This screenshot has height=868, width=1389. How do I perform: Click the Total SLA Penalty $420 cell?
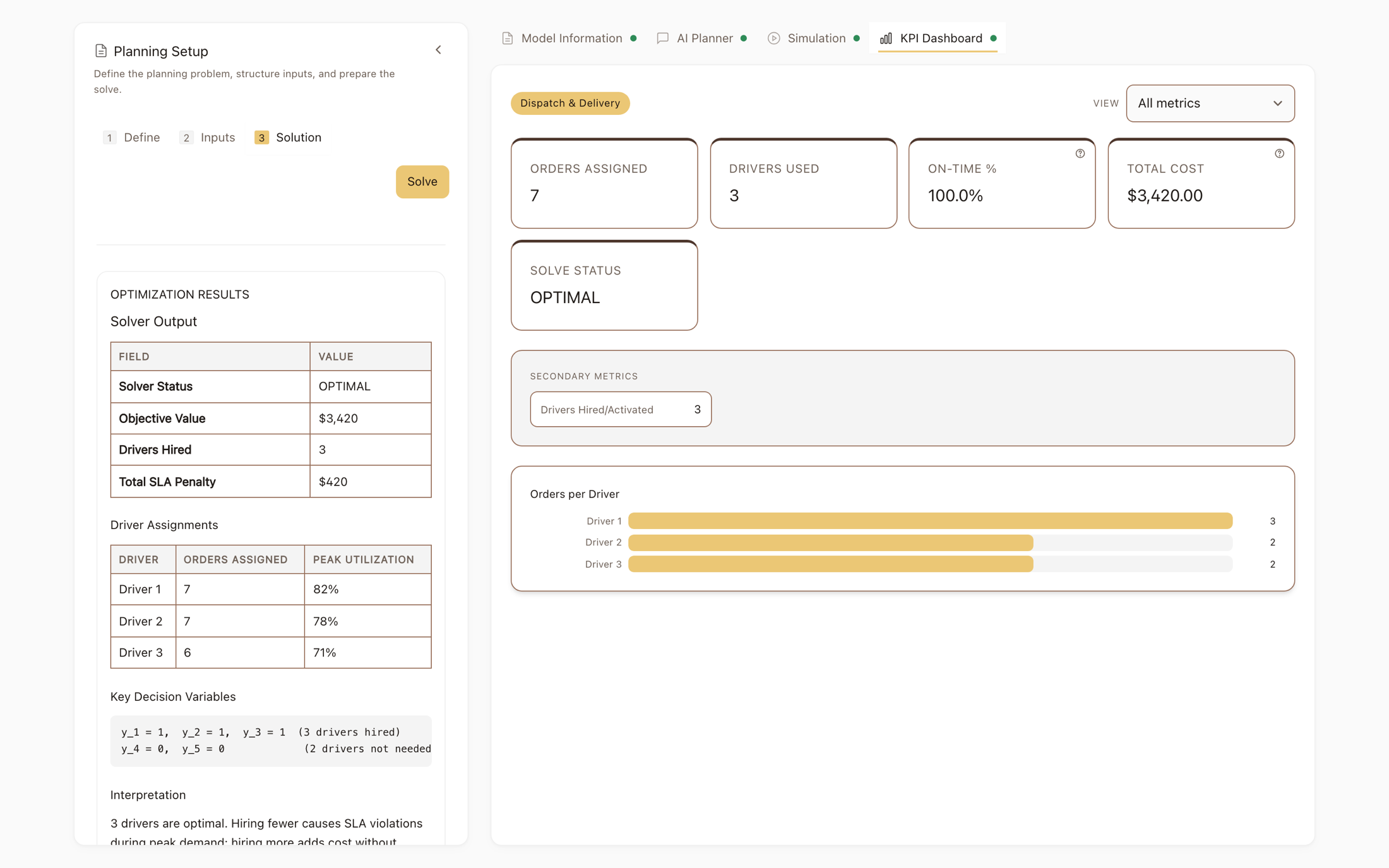tap(371, 482)
